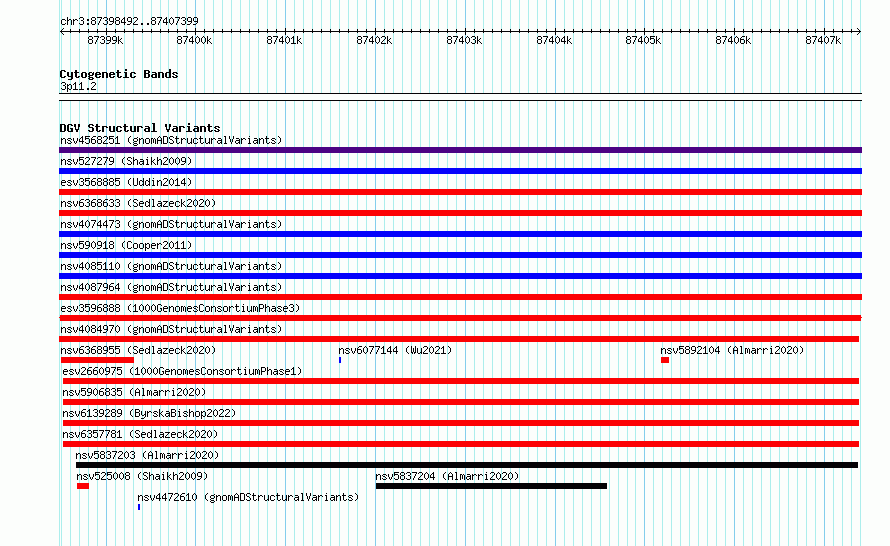Click the 87401k ruler position
The height and width of the screenshot is (546, 890).
(284, 40)
